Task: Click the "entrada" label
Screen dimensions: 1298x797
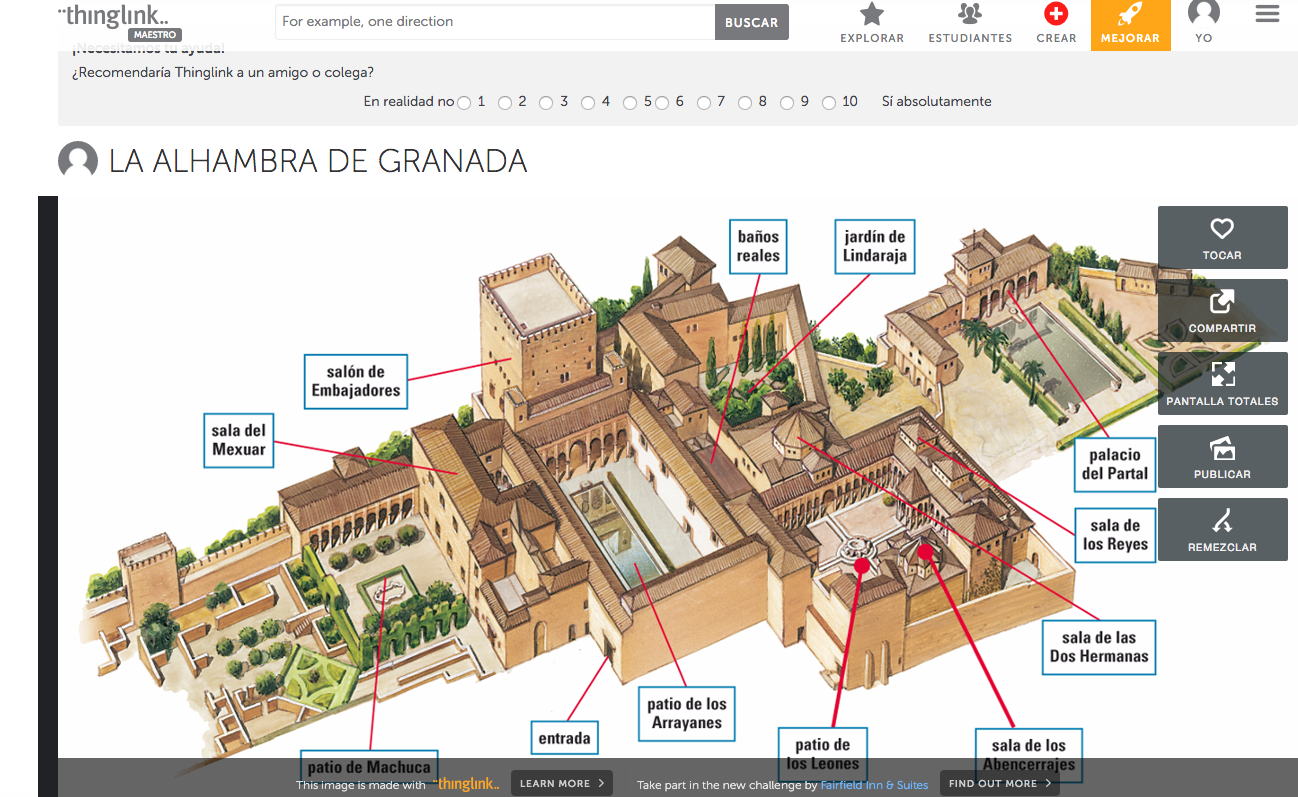Action: [564, 738]
